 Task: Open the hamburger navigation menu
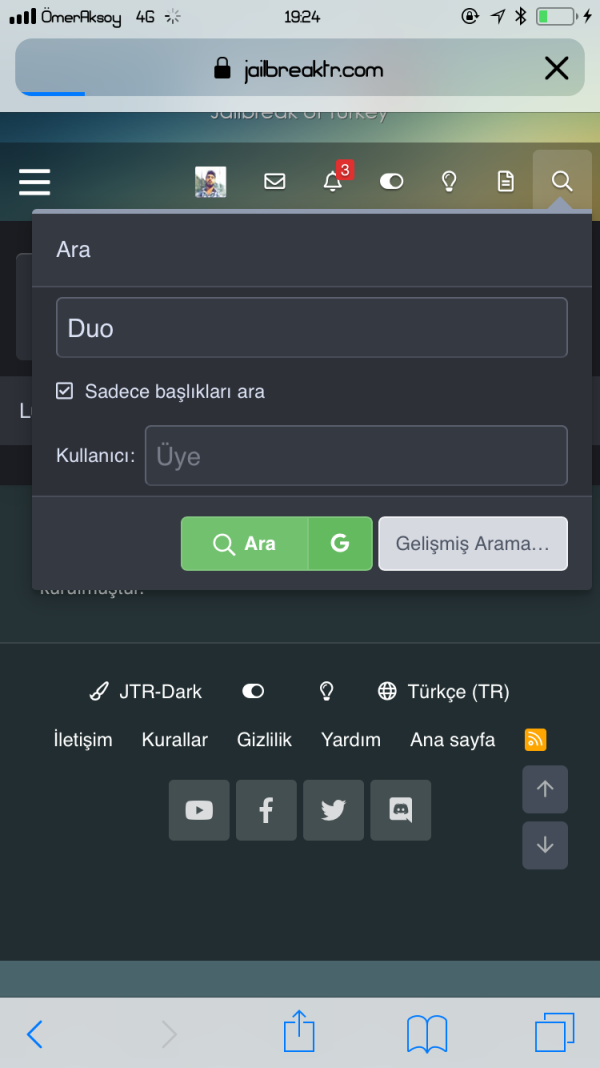(x=34, y=181)
